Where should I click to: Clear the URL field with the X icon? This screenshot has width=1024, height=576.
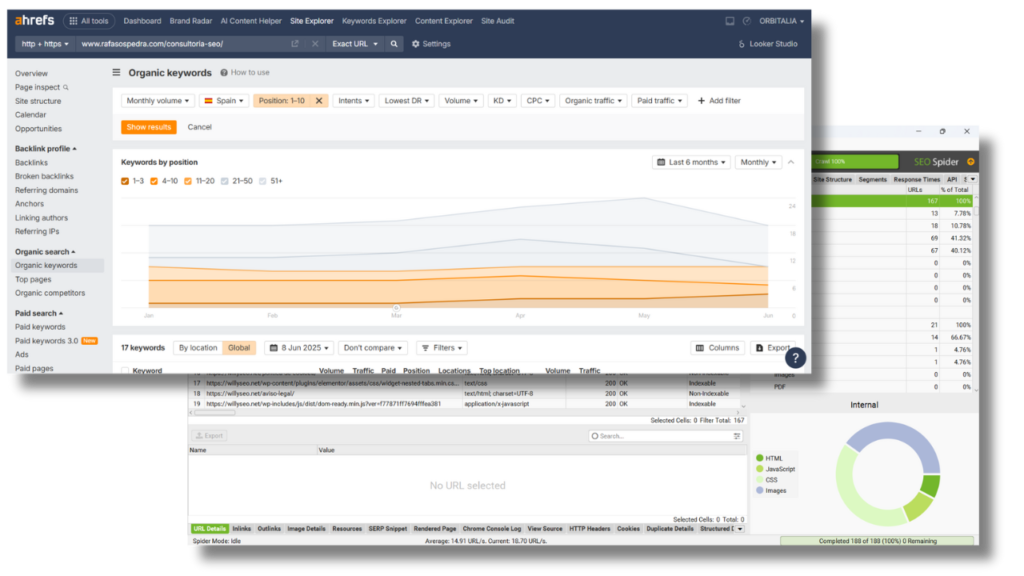[x=315, y=44]
